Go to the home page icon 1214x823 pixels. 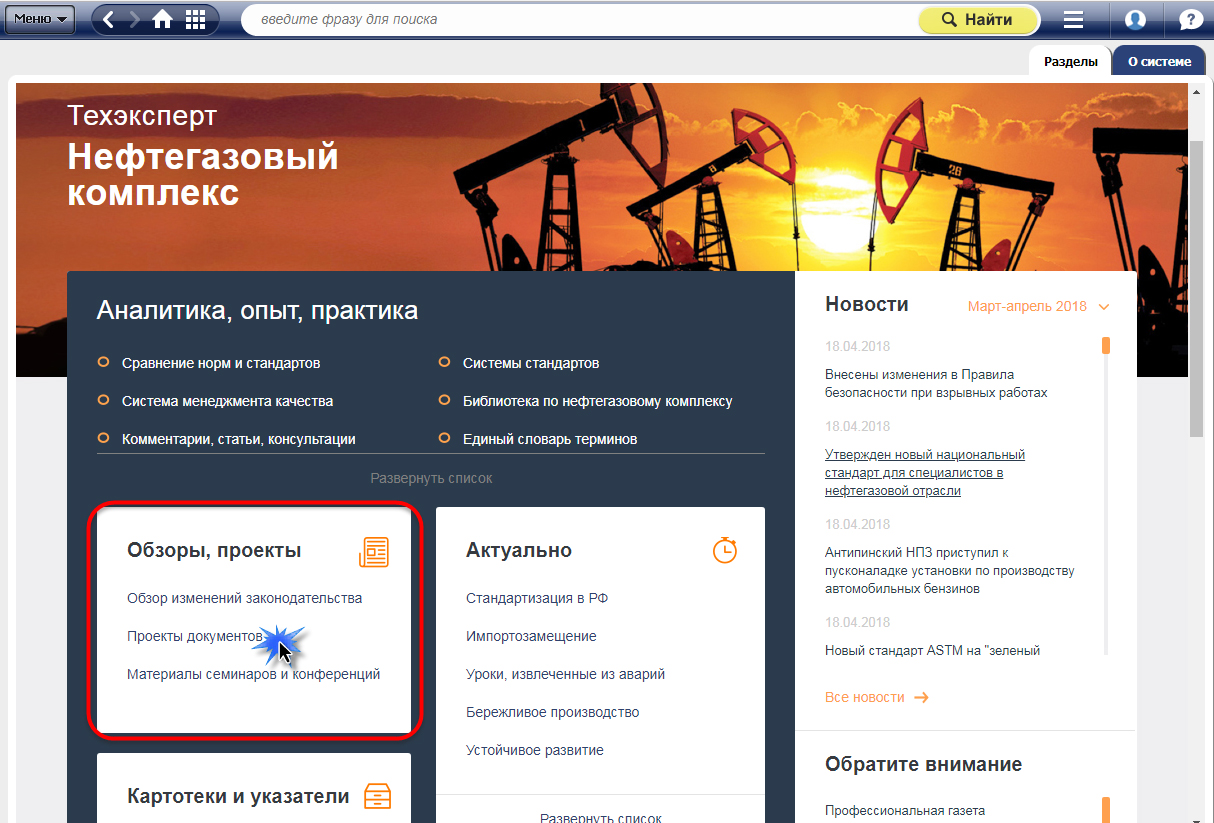coord(162,19)
